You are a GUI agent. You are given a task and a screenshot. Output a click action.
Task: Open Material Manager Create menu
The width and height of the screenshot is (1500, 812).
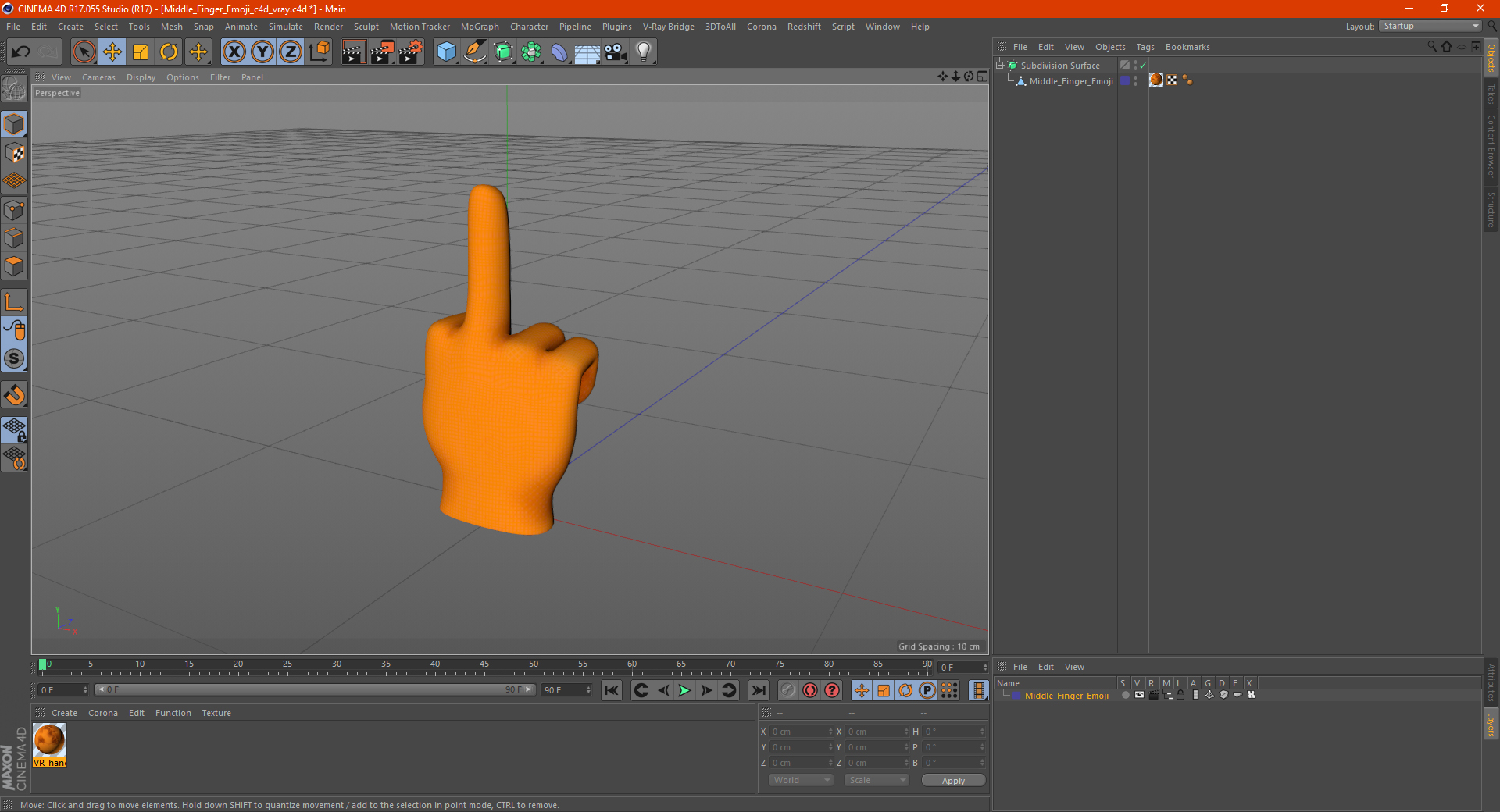click(64, 713)
